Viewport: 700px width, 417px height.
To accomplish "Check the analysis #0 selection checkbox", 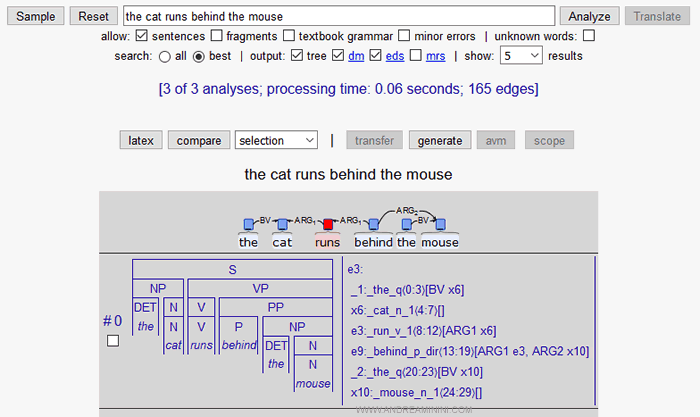I will click(113, 342).
